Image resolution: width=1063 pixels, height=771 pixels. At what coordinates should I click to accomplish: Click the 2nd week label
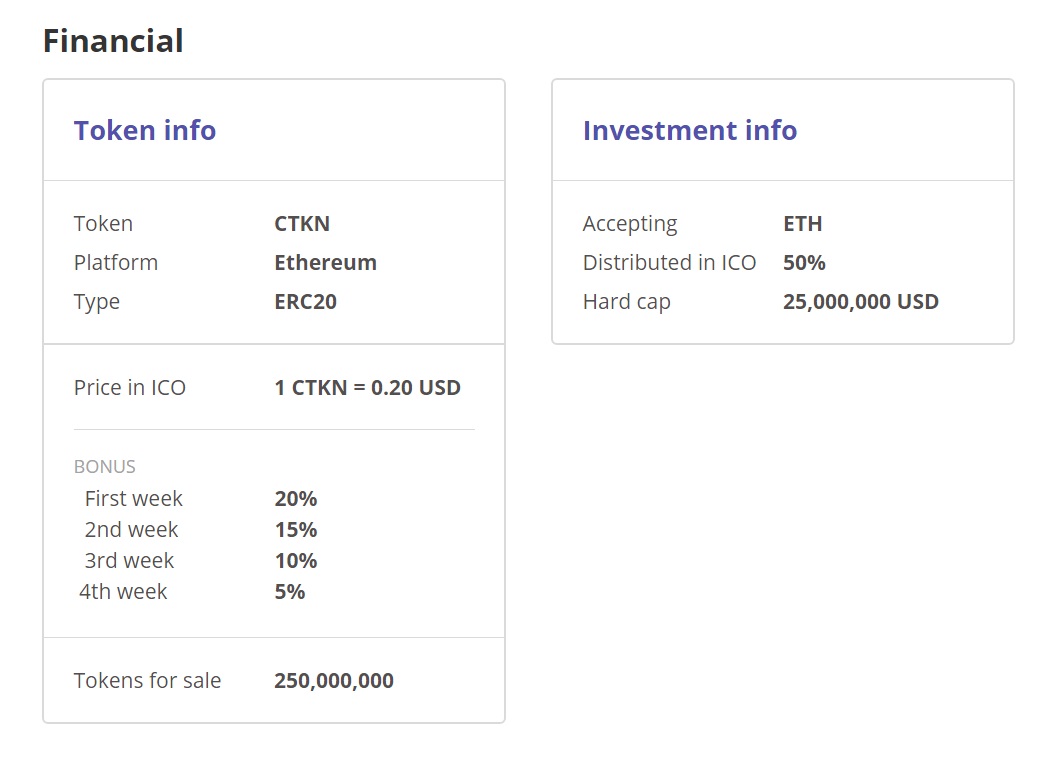(131, 530)
